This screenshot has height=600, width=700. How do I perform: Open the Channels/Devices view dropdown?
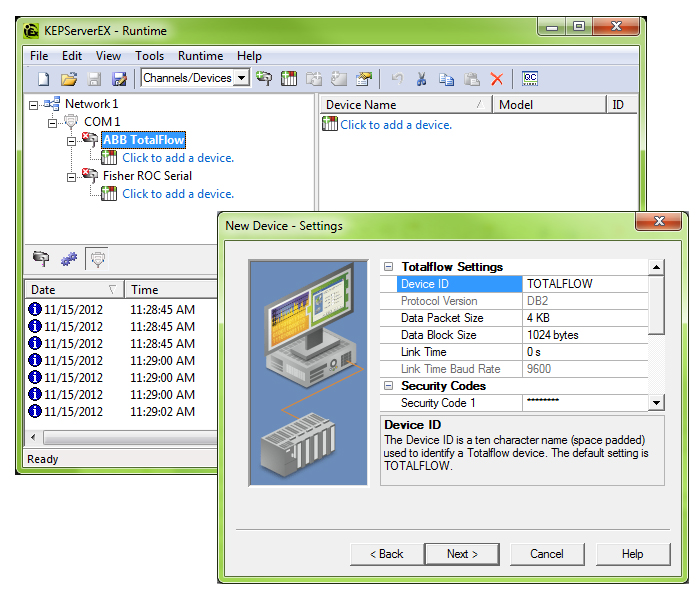241,78
